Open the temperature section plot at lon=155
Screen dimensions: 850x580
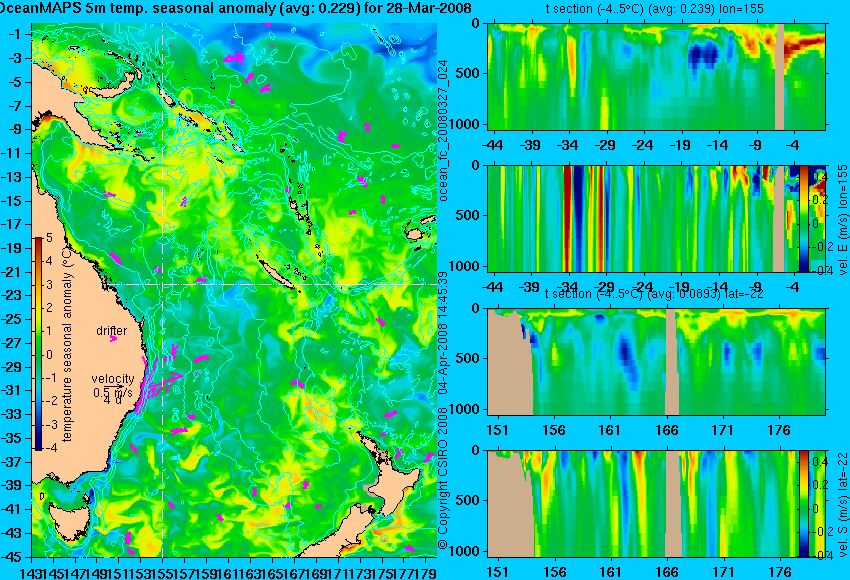click(x=657, y=76)
